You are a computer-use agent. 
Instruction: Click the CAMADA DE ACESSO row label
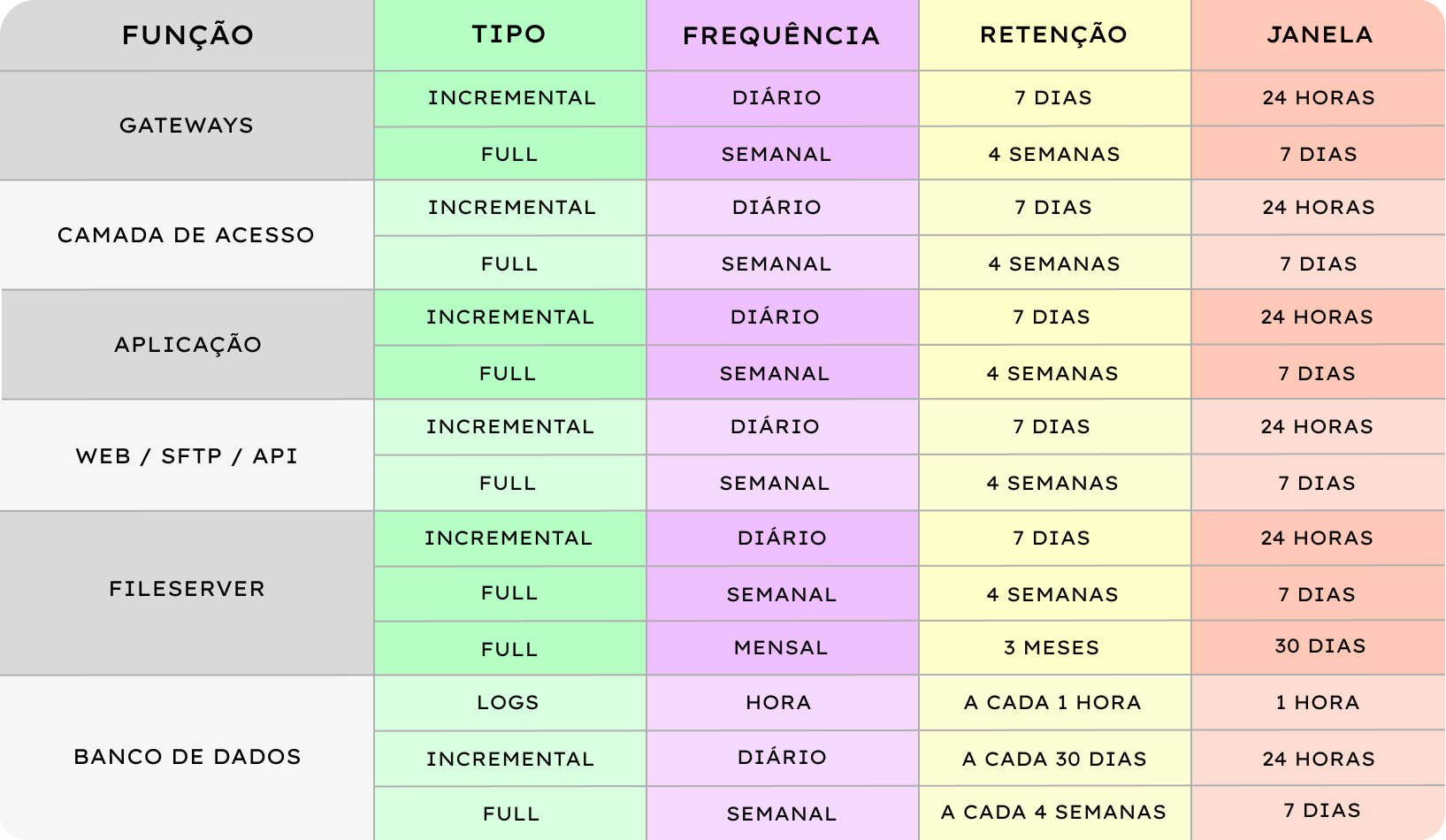186,235
